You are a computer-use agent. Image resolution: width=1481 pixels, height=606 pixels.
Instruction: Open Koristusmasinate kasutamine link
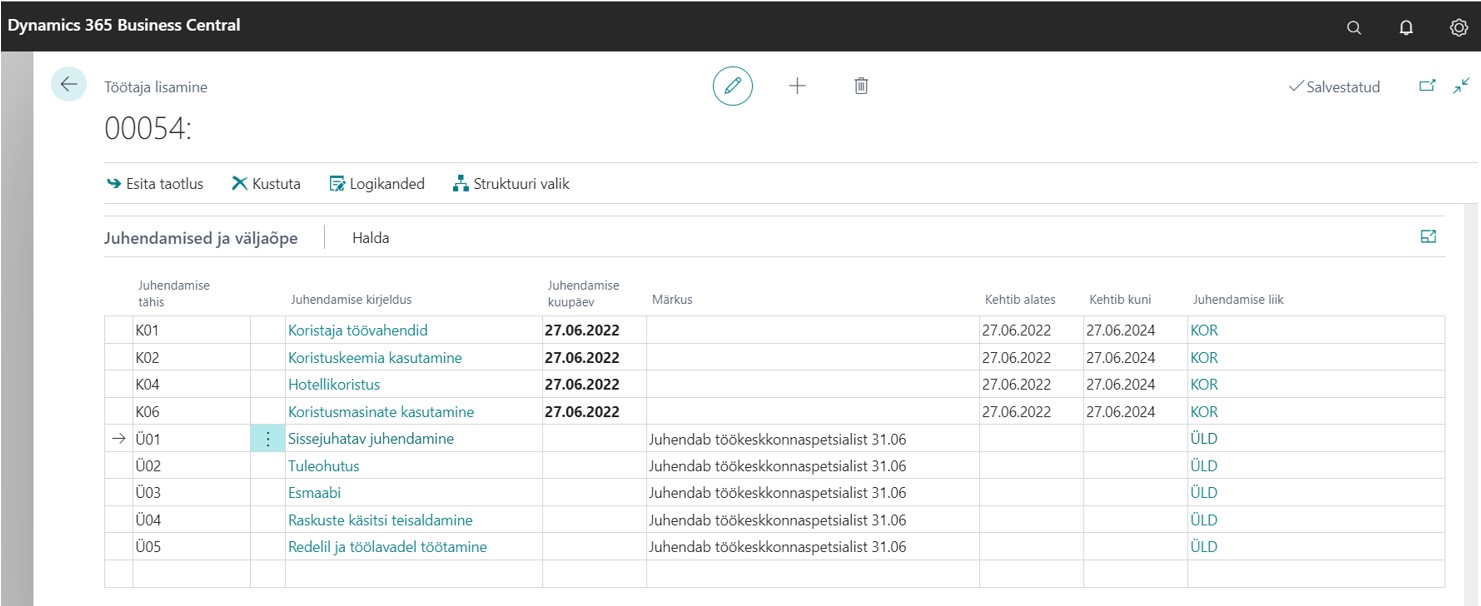point(381,411)
